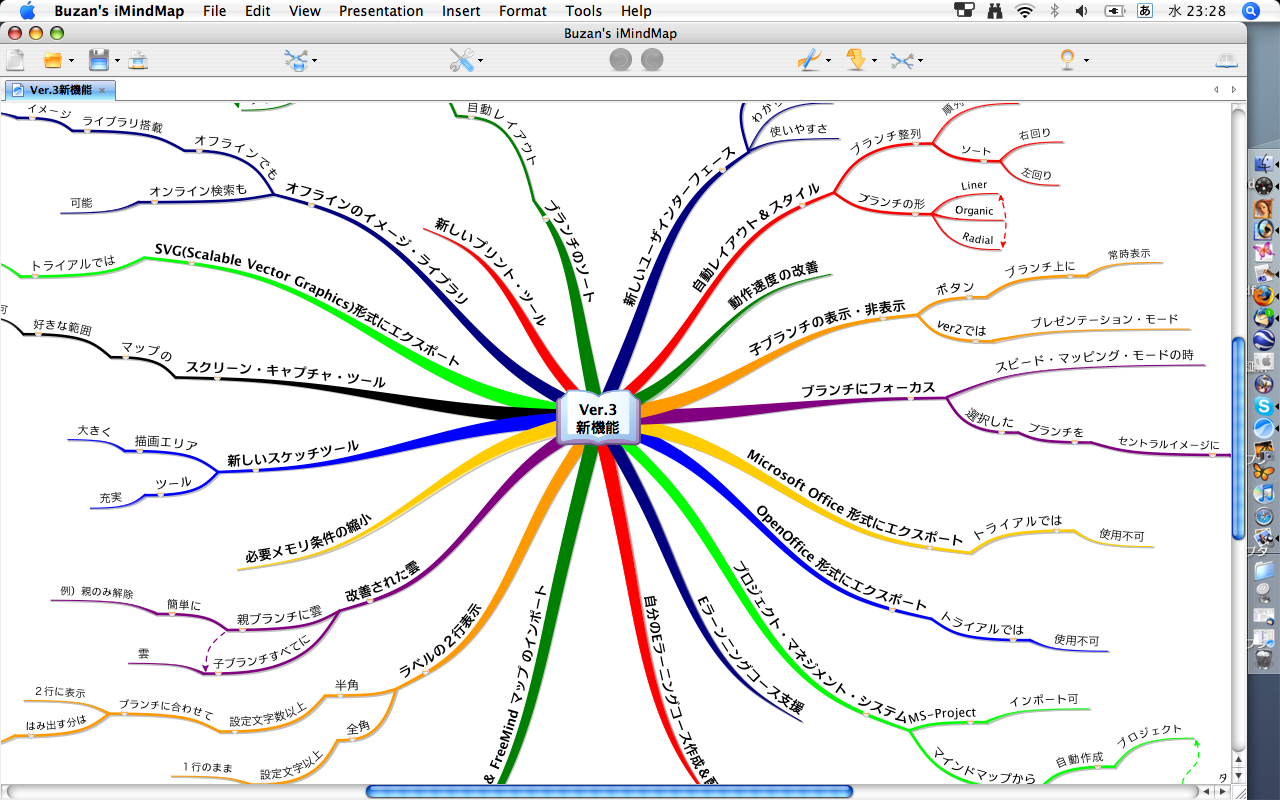Open Spotlight search in menu bar
The width and height of the screenshot is (1280, 800).
pos(1250,11)
